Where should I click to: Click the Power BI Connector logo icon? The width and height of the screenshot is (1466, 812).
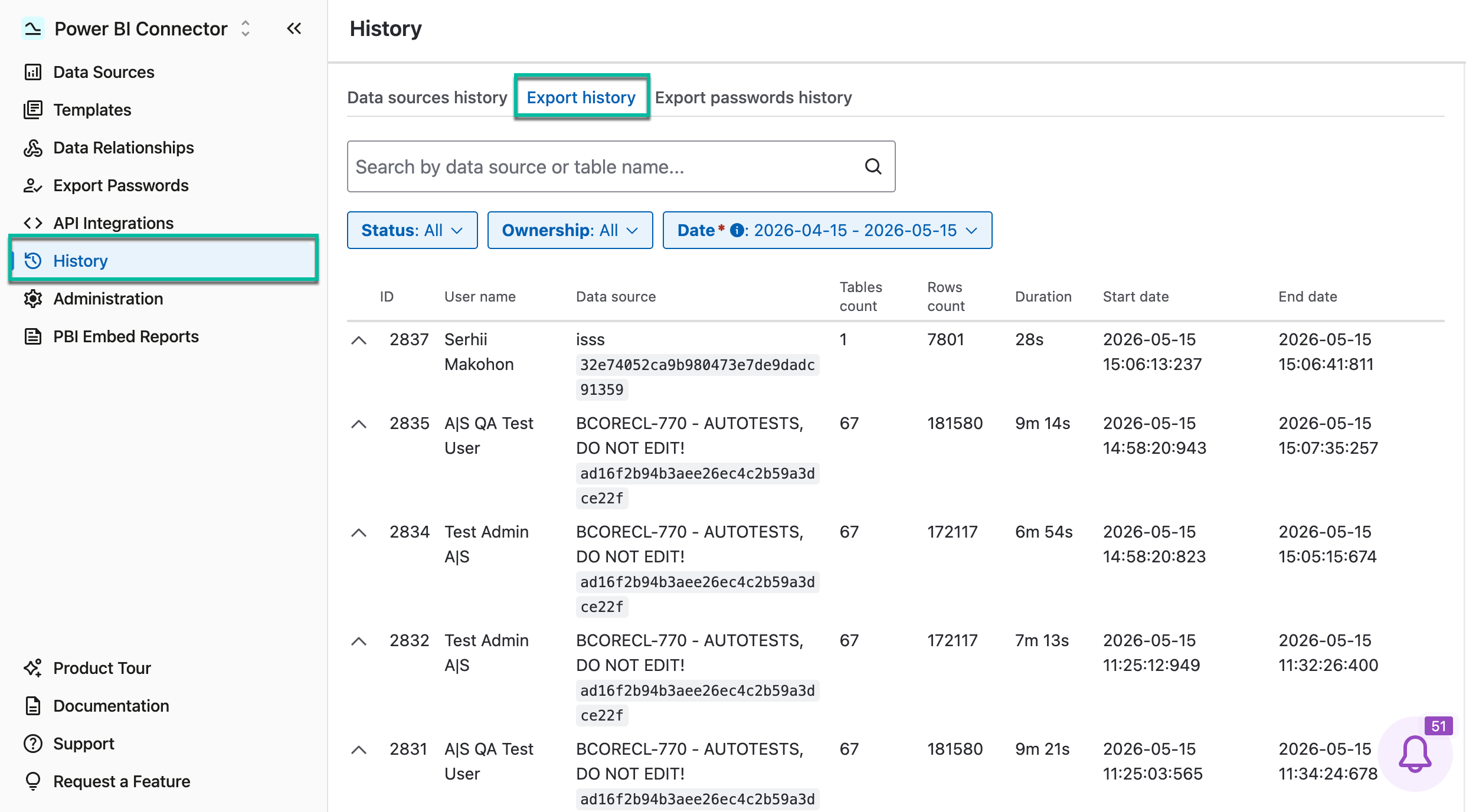pyautogui.click(x=33, y=28)
